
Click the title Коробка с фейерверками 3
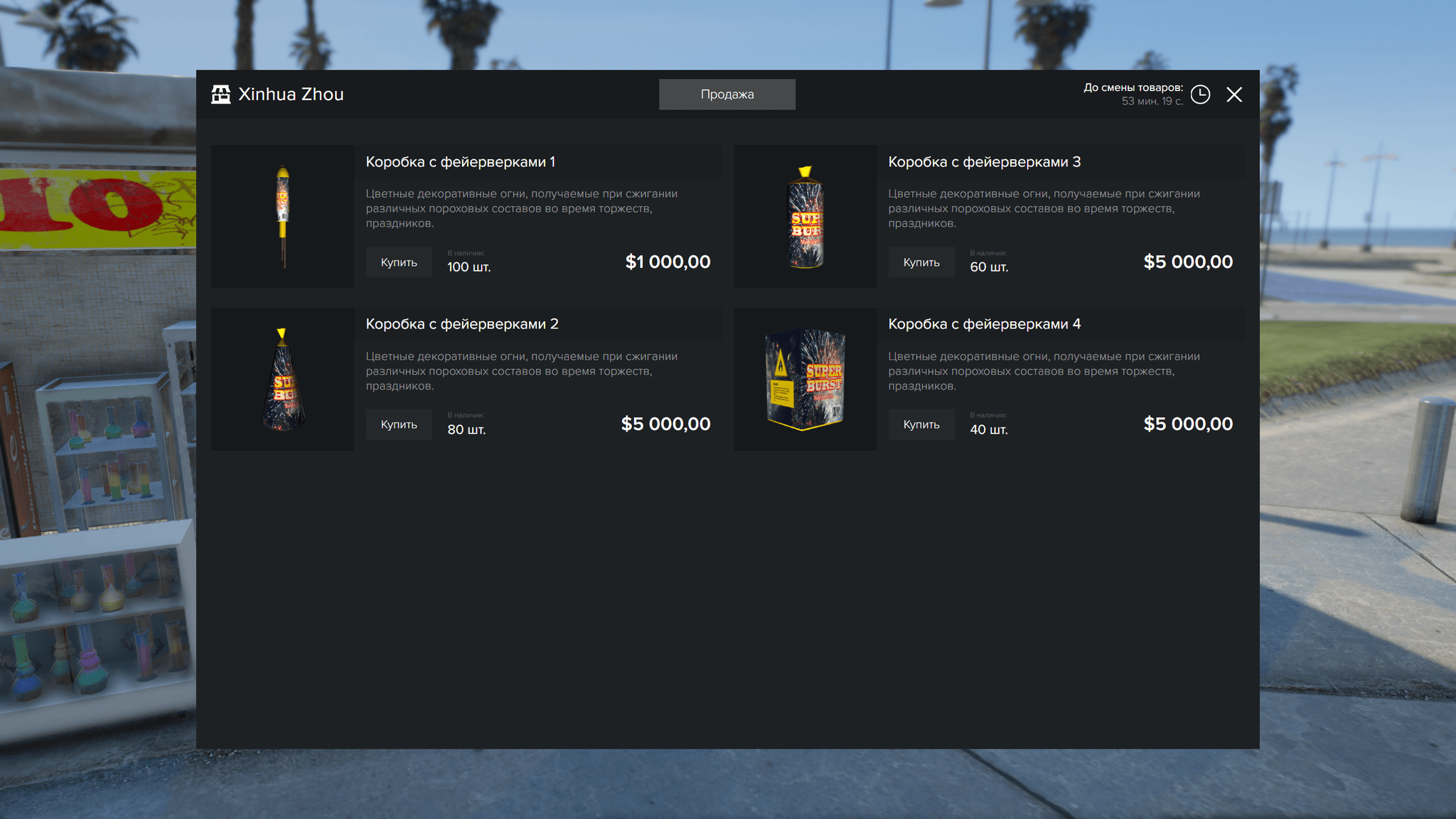point(985,162)
